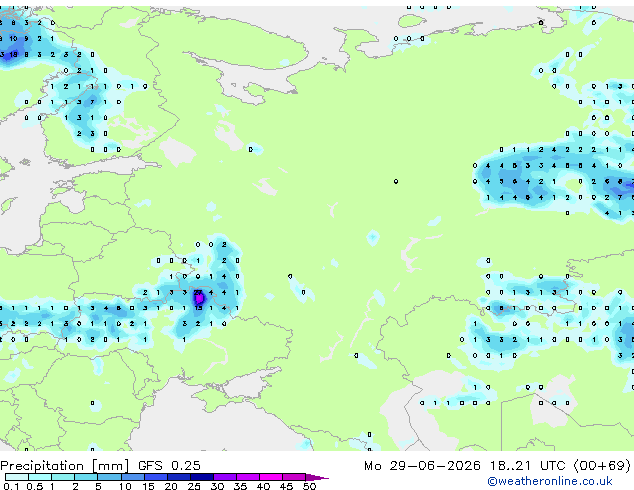
Task: Click the legend label '0.1'
Action: pos(11,486)
